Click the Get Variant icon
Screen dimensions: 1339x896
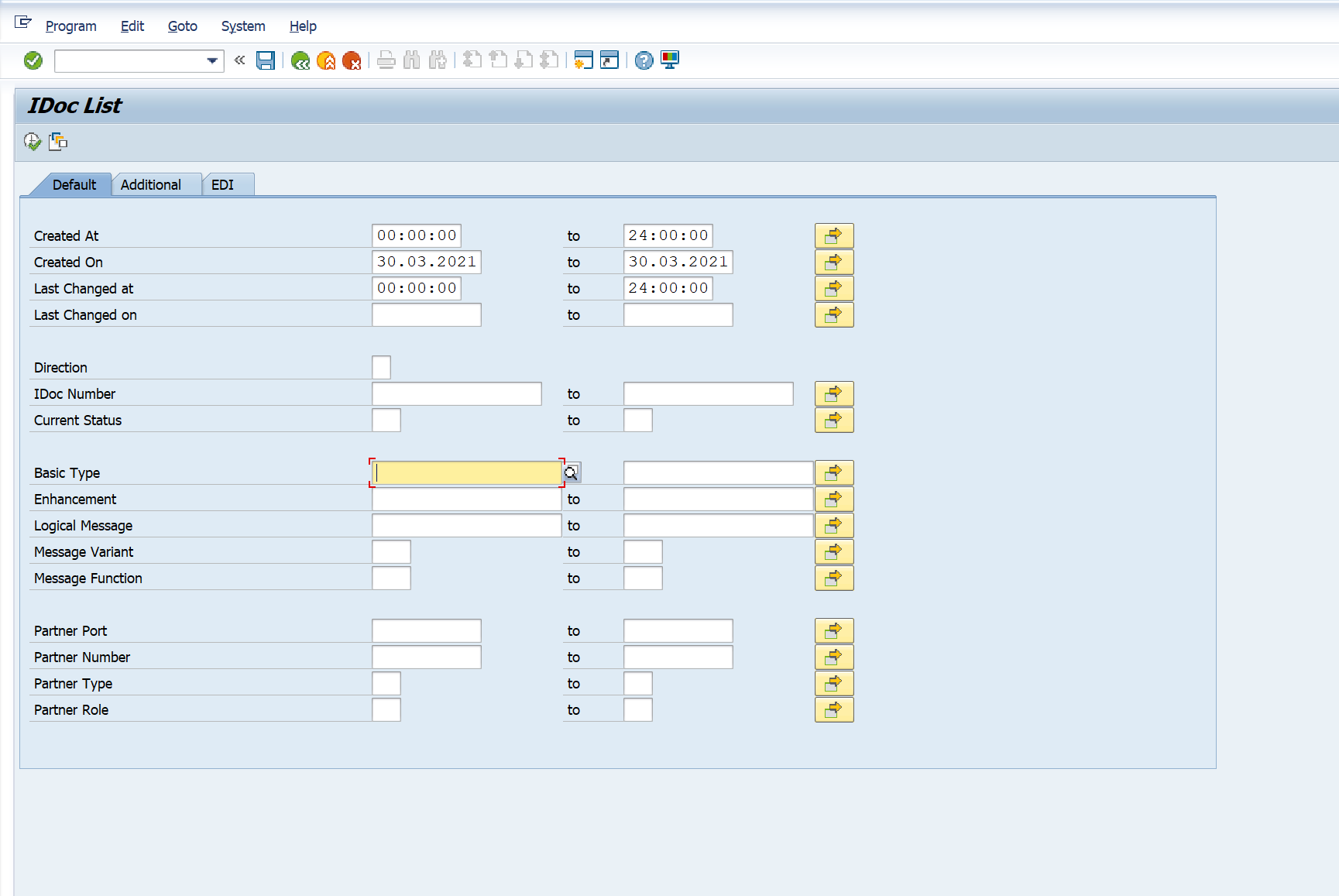[58, 142]
